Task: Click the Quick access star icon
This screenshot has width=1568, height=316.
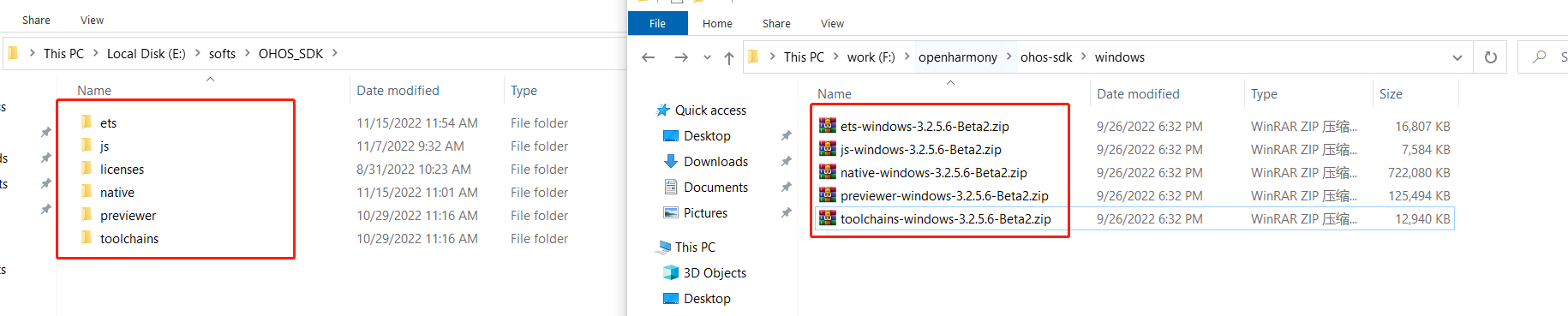Action: [x=663, y=110]
